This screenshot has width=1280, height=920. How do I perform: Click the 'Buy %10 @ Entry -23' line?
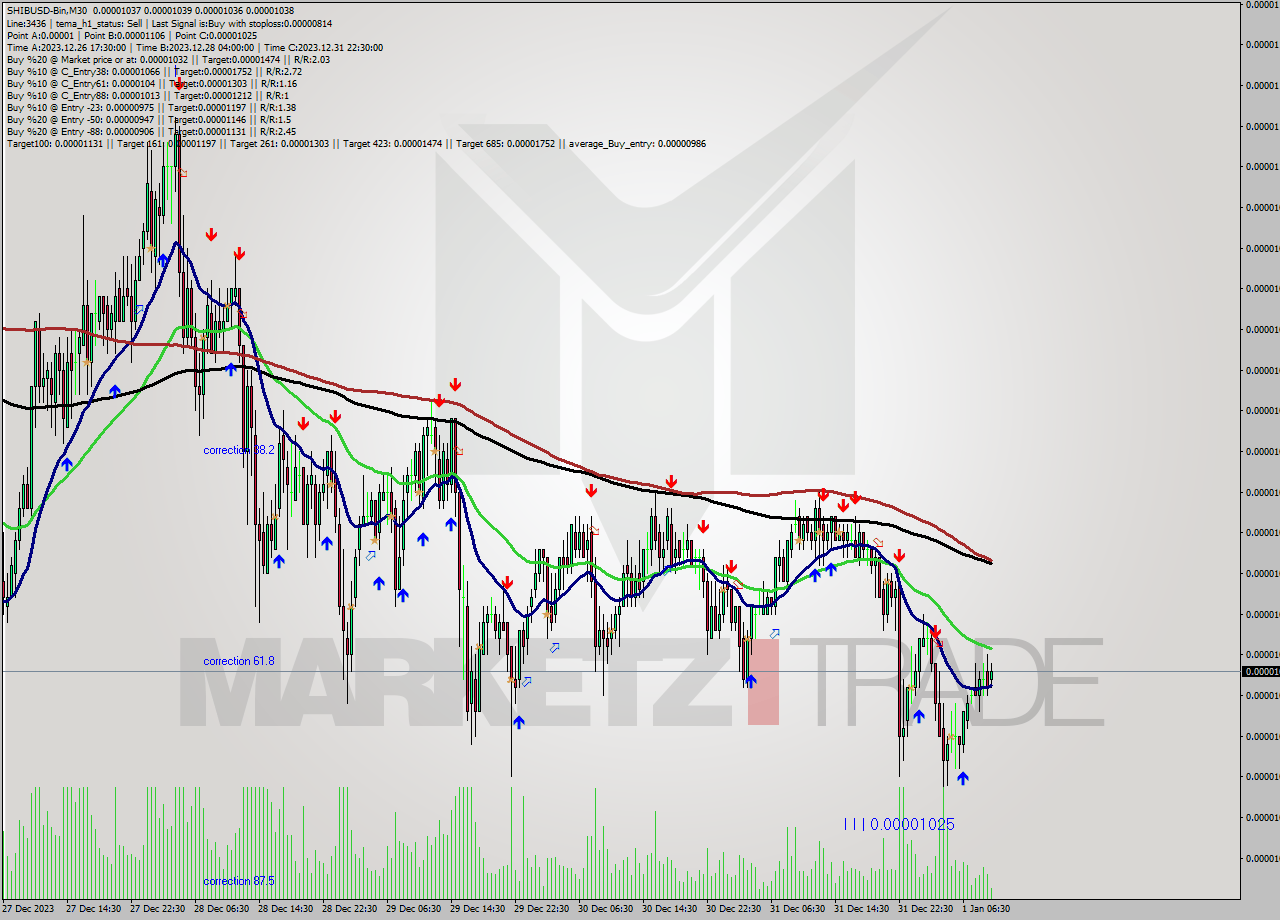(151, 107)
